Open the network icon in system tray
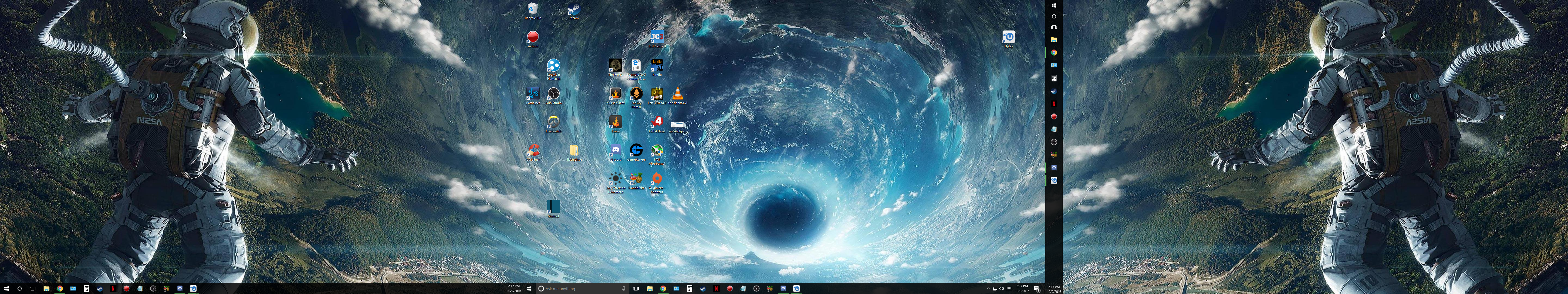The width and height of the screenshot is (1568, 294). tap(995, 289)
